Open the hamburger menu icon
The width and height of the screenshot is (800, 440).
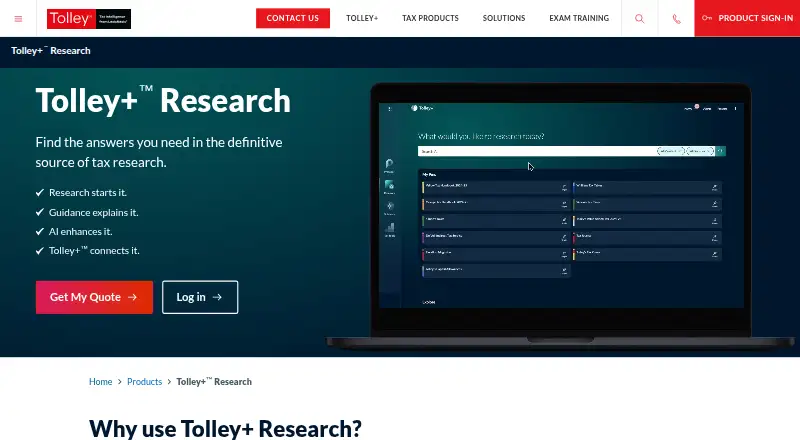pos(18,19)
